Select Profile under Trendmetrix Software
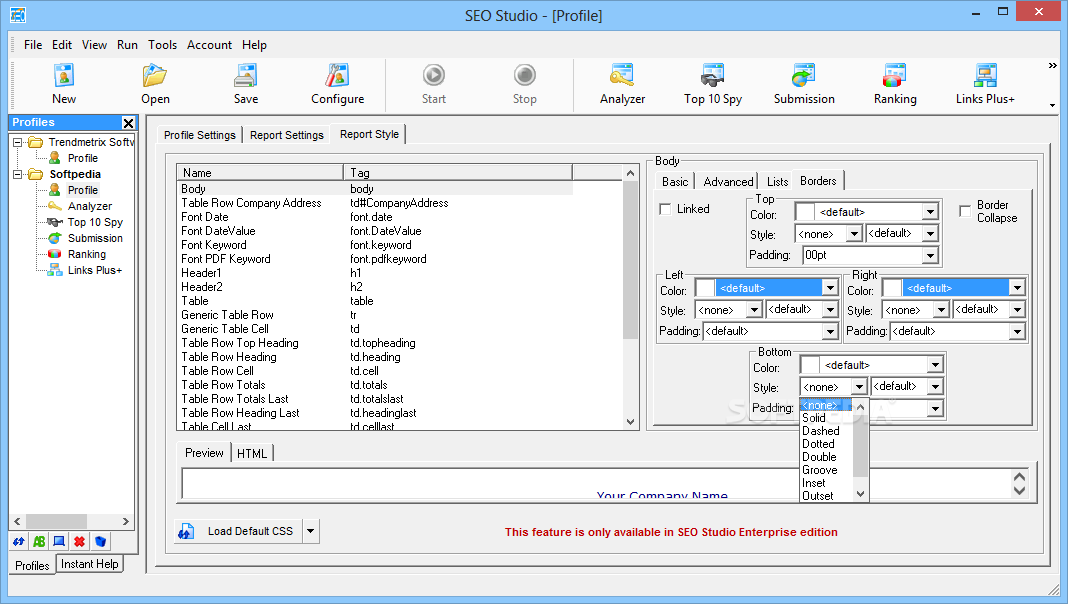The width and height of the screenshot is (1068, 604). (x=82, y=158)
